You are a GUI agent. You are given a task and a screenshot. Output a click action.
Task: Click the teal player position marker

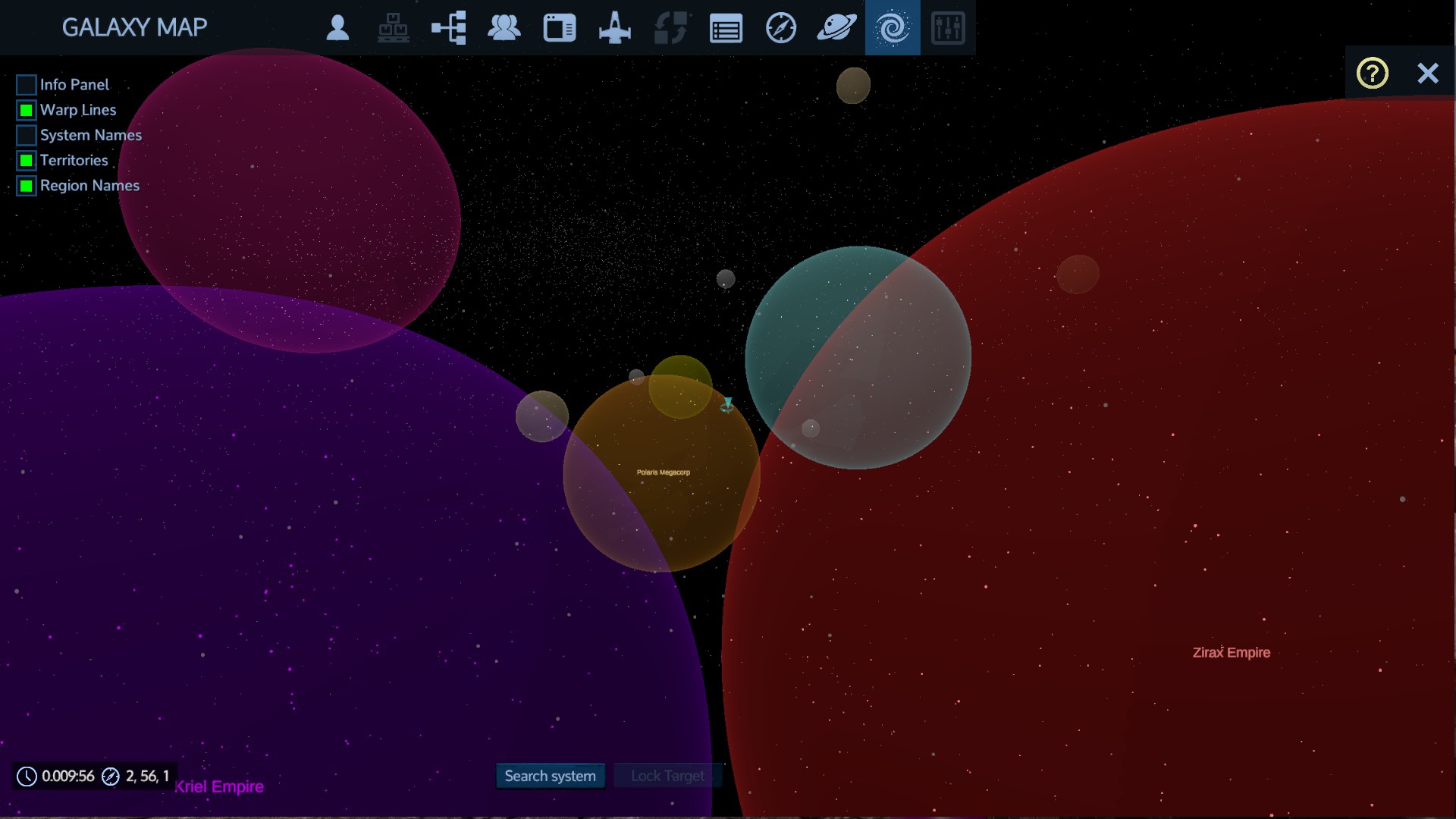pos(727,405)
